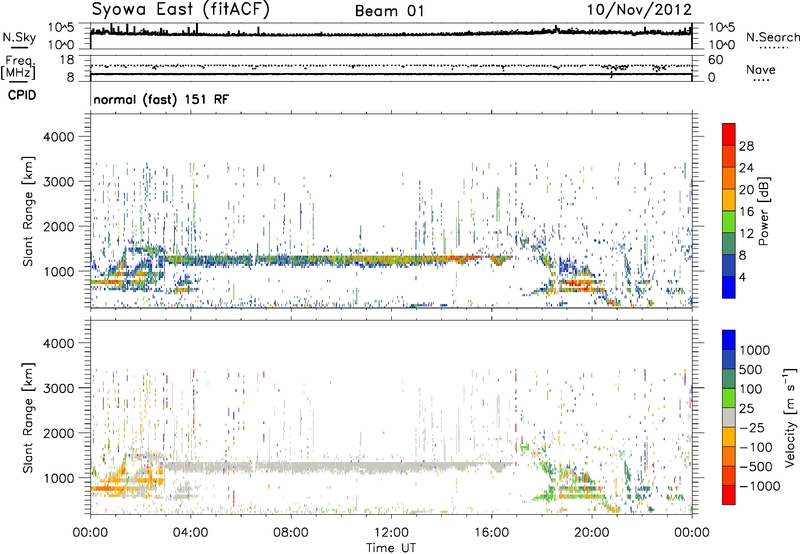Click the "4000" range tick in the power panel

59,137
